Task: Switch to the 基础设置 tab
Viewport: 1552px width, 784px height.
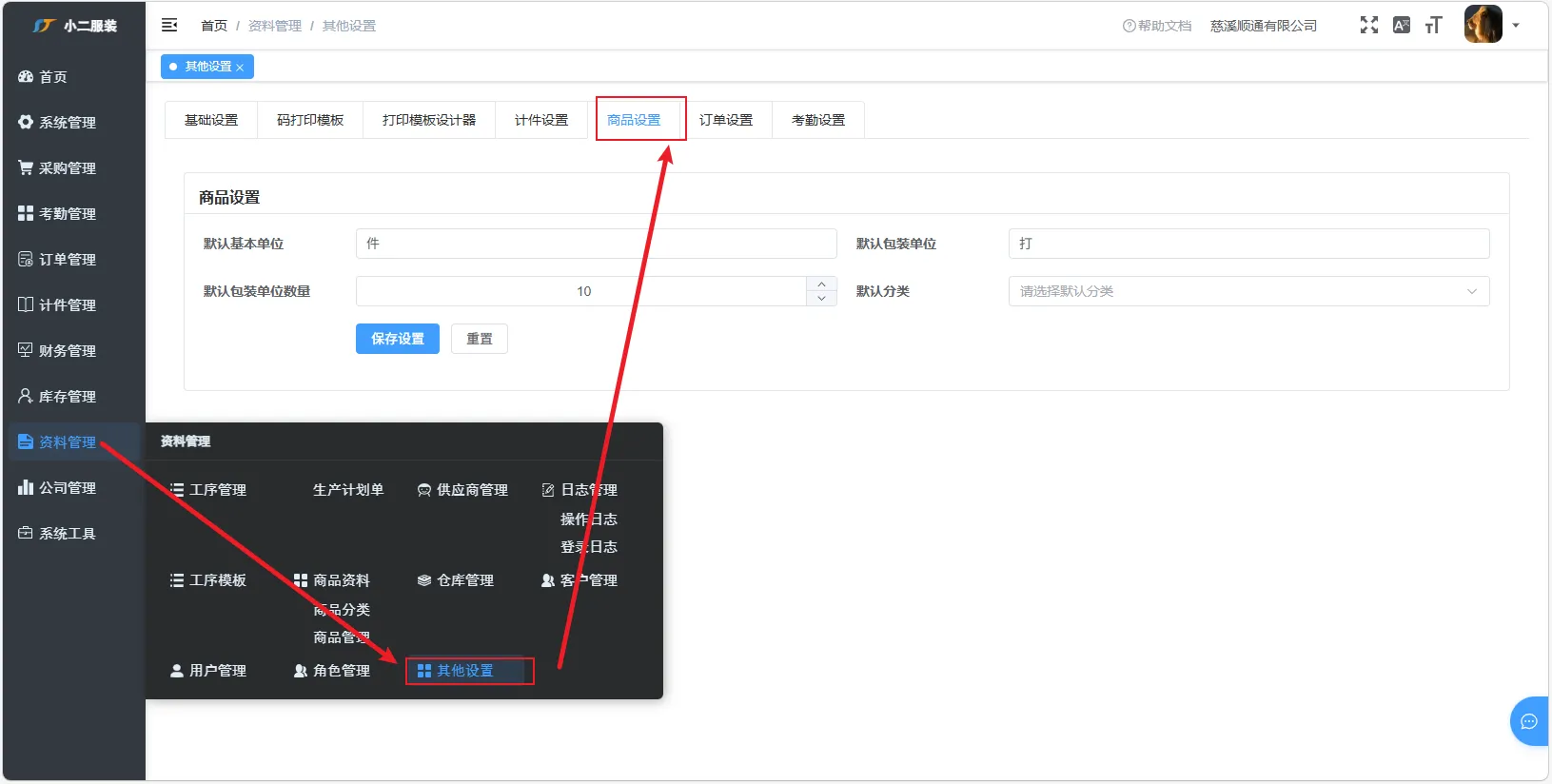Action: pyautogui.click(x=211, y=120)
